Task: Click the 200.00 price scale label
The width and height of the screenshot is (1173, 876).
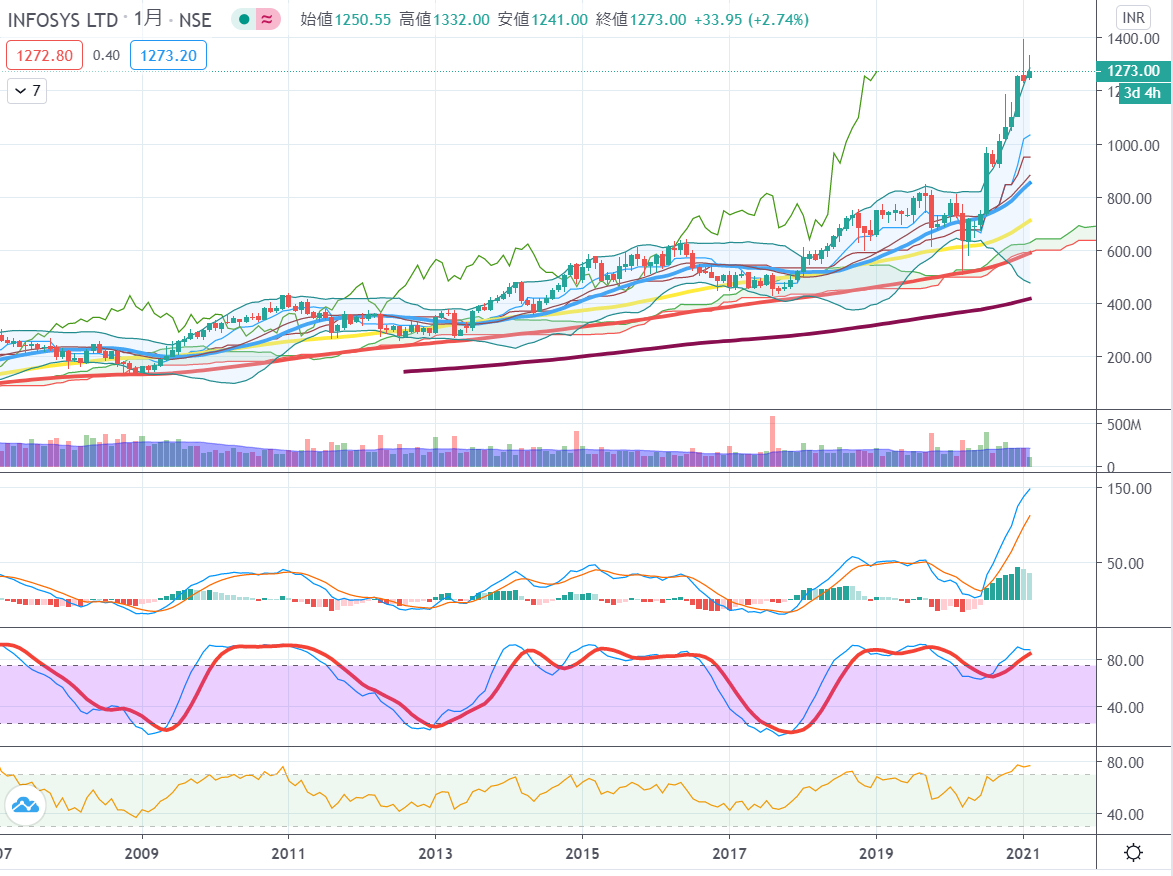Action: tap(1130, 358)
